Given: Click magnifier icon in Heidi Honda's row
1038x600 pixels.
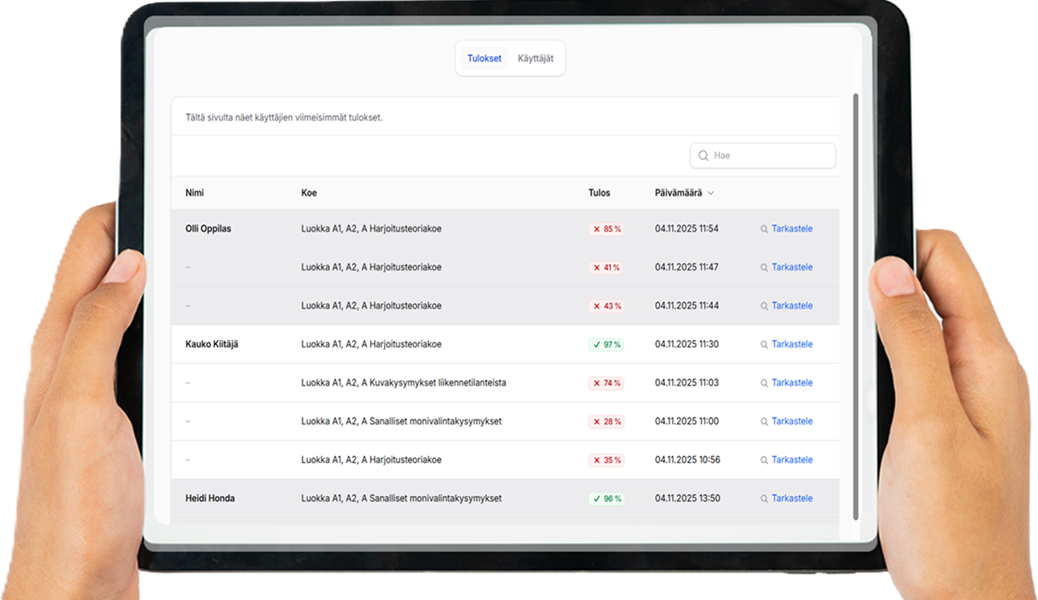Looking at the screenshot, I should [x=764, y=499].
